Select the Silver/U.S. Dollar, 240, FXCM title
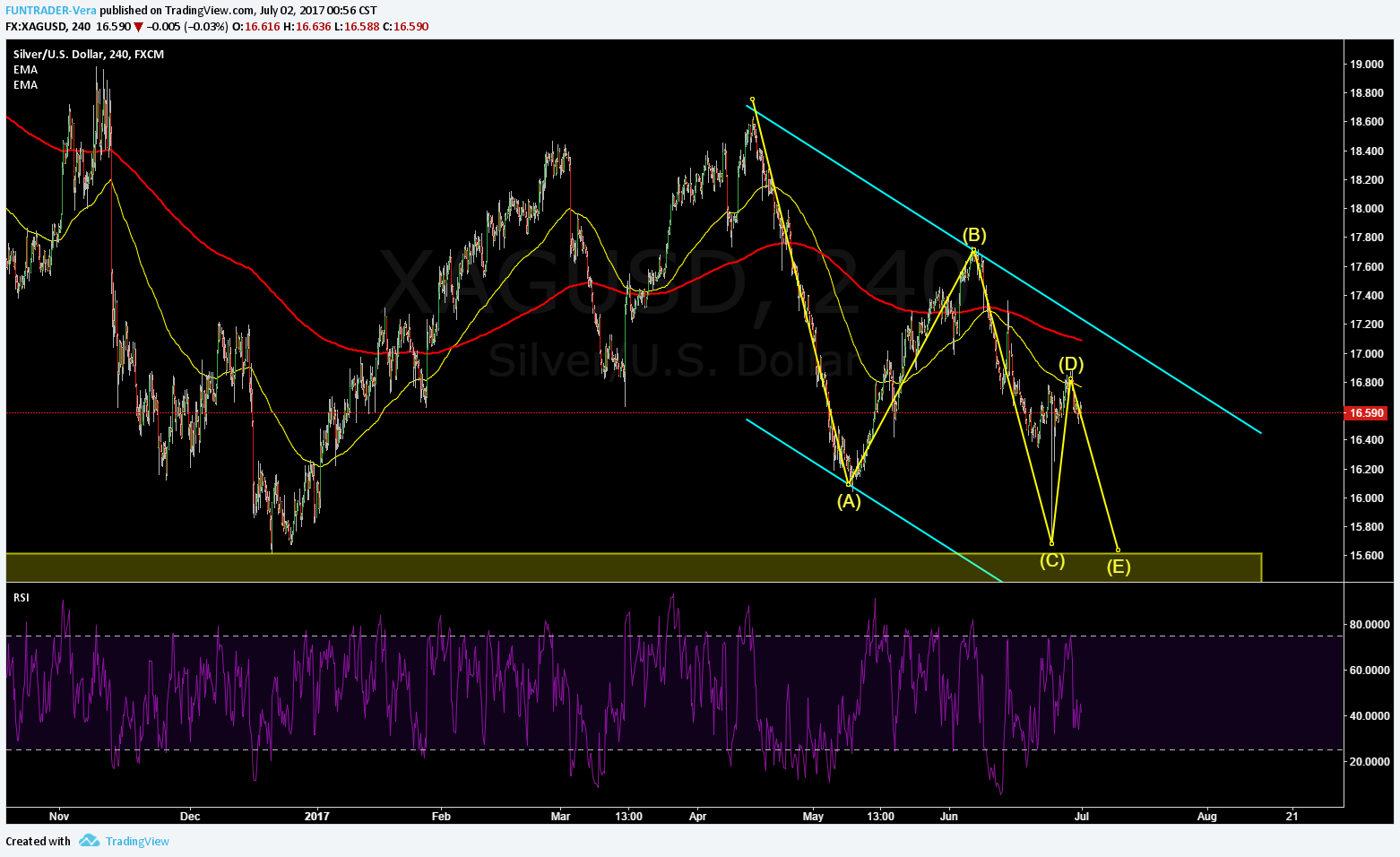Image resolution: width=1400 pixels, height=857 pixels. [89, 54]
